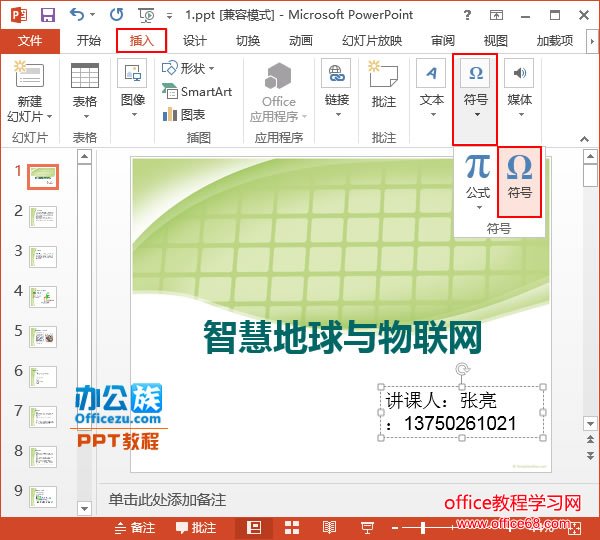Select the 插入 ribbon tab
The width and height of the screenshot is (600, 540).
tap(141, 41)
